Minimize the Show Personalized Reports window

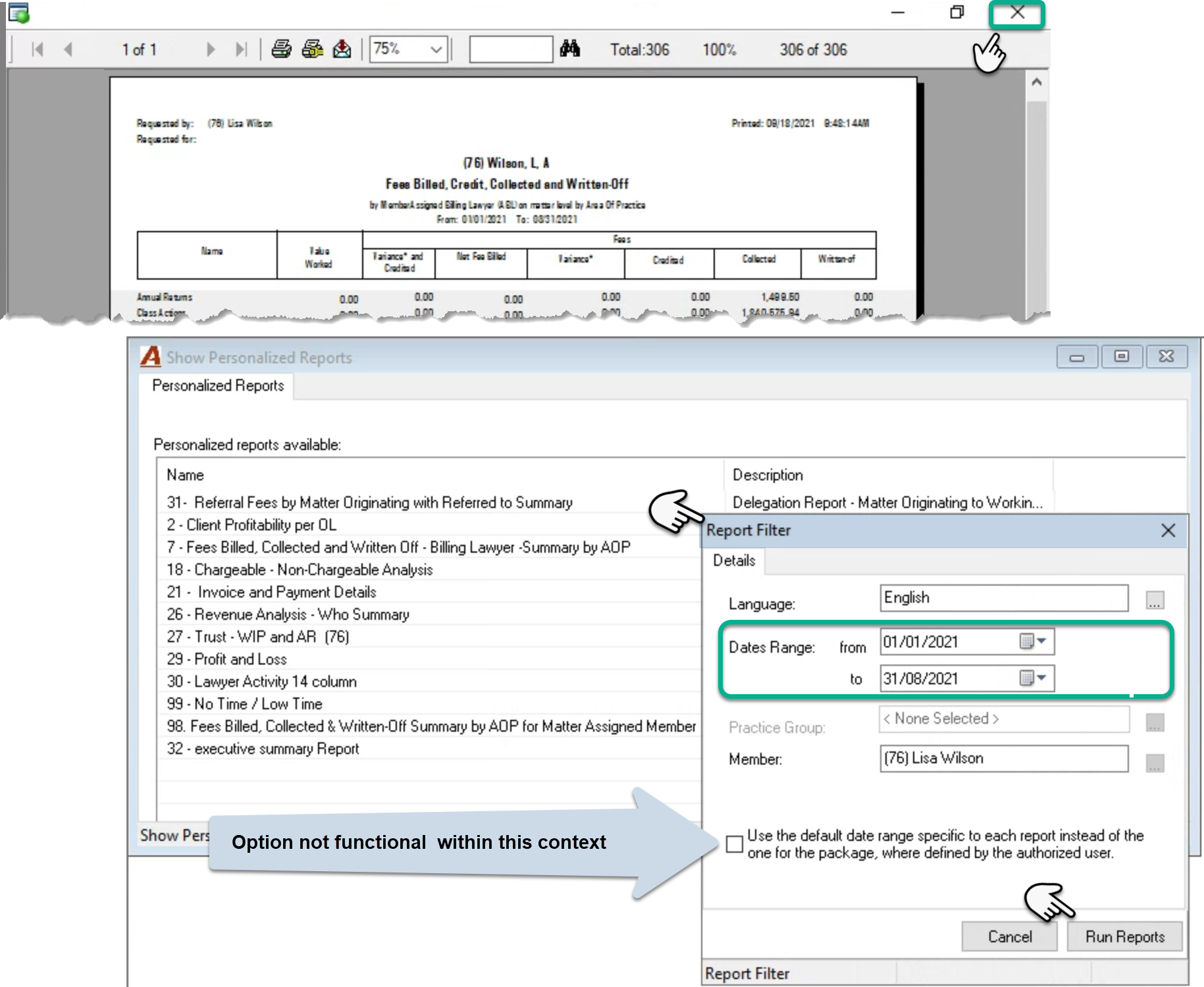(1077, 357)
